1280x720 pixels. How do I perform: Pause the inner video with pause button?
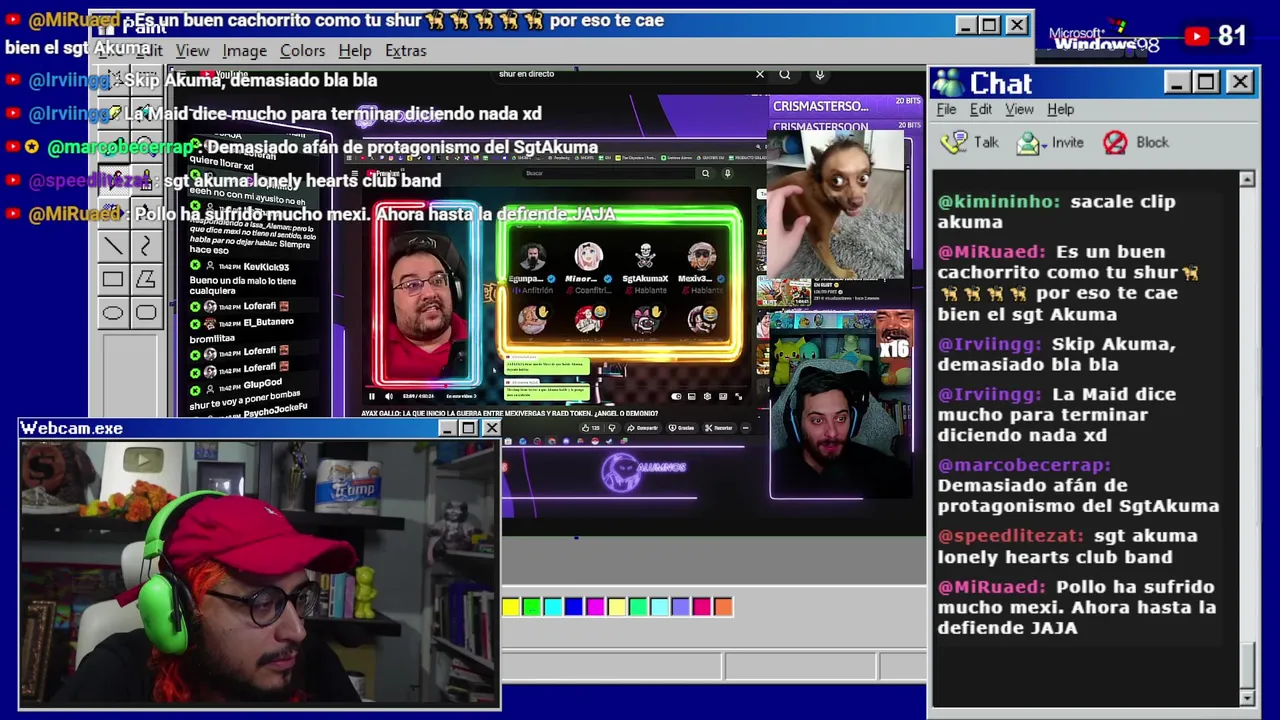click(x=372, y=397)
